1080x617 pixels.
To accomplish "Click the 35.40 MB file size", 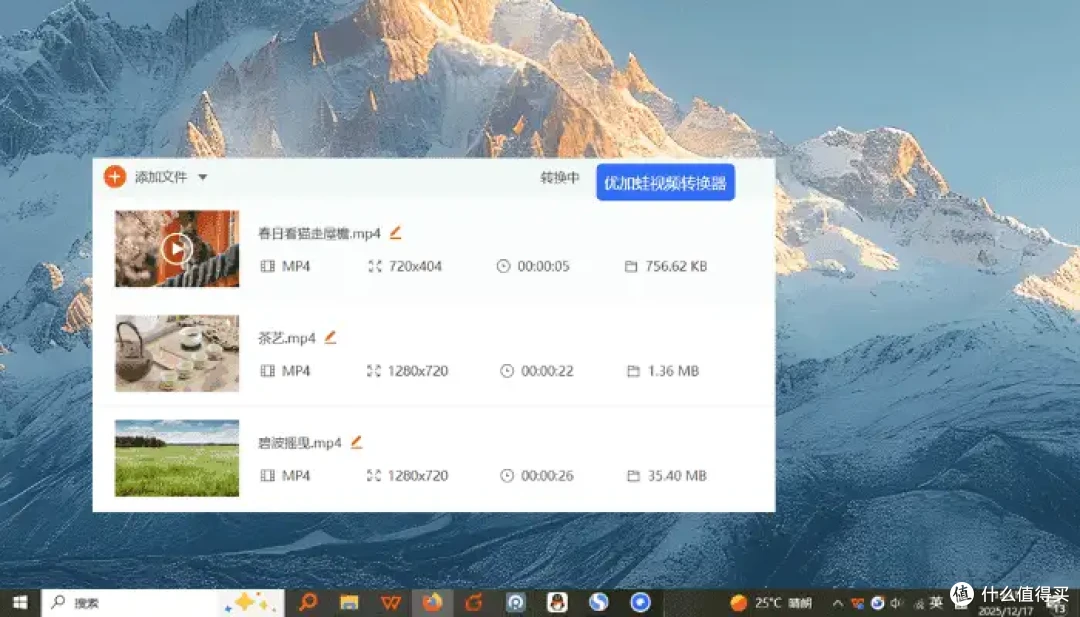I will coord(677,475).
